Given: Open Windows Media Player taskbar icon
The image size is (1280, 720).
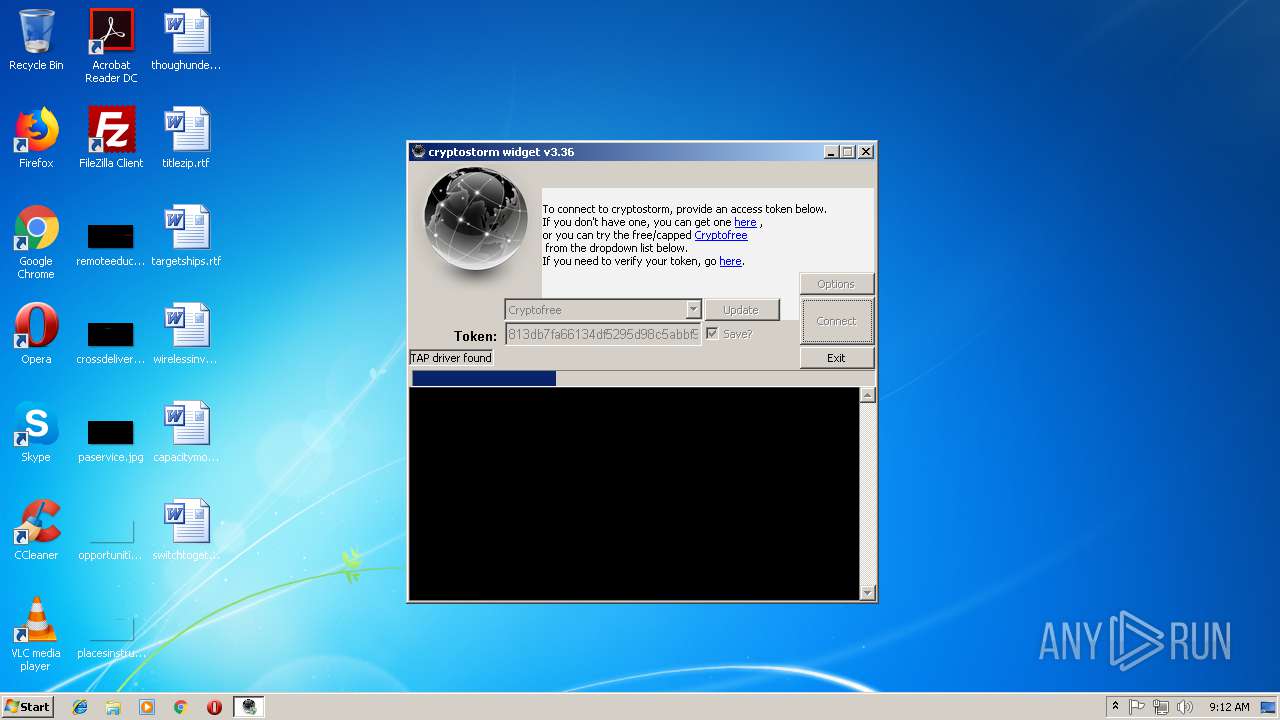Looking at the screenshot, I should (147, 707).
